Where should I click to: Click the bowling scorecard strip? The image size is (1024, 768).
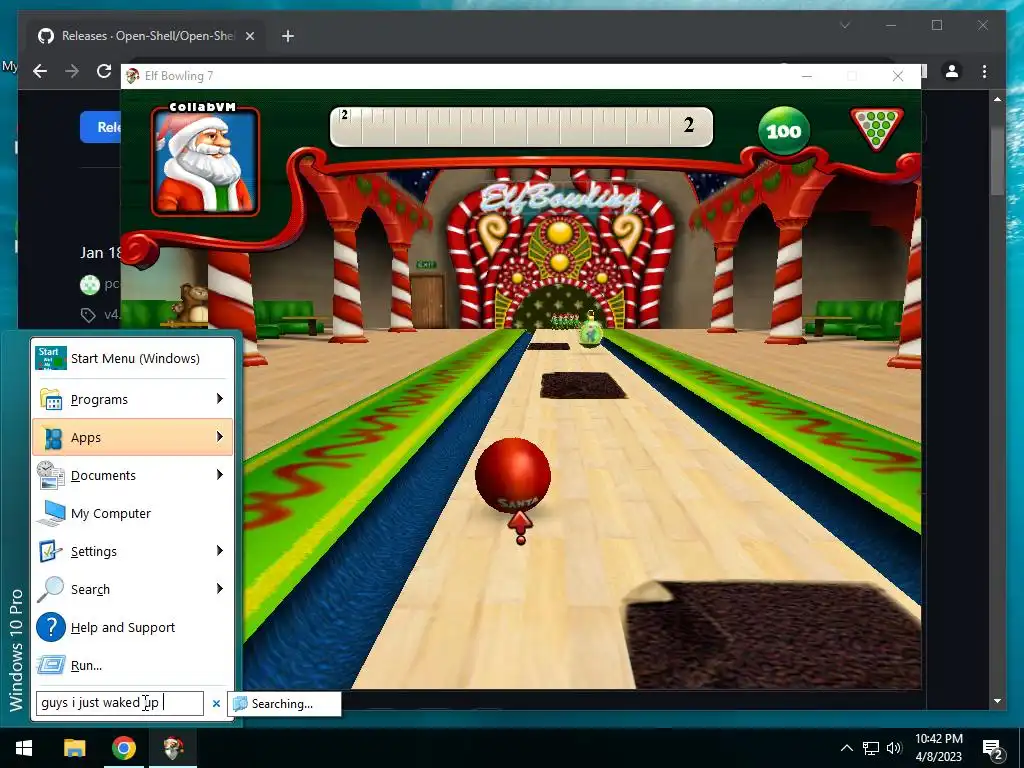pyautogui.click(x=521, y=127)
